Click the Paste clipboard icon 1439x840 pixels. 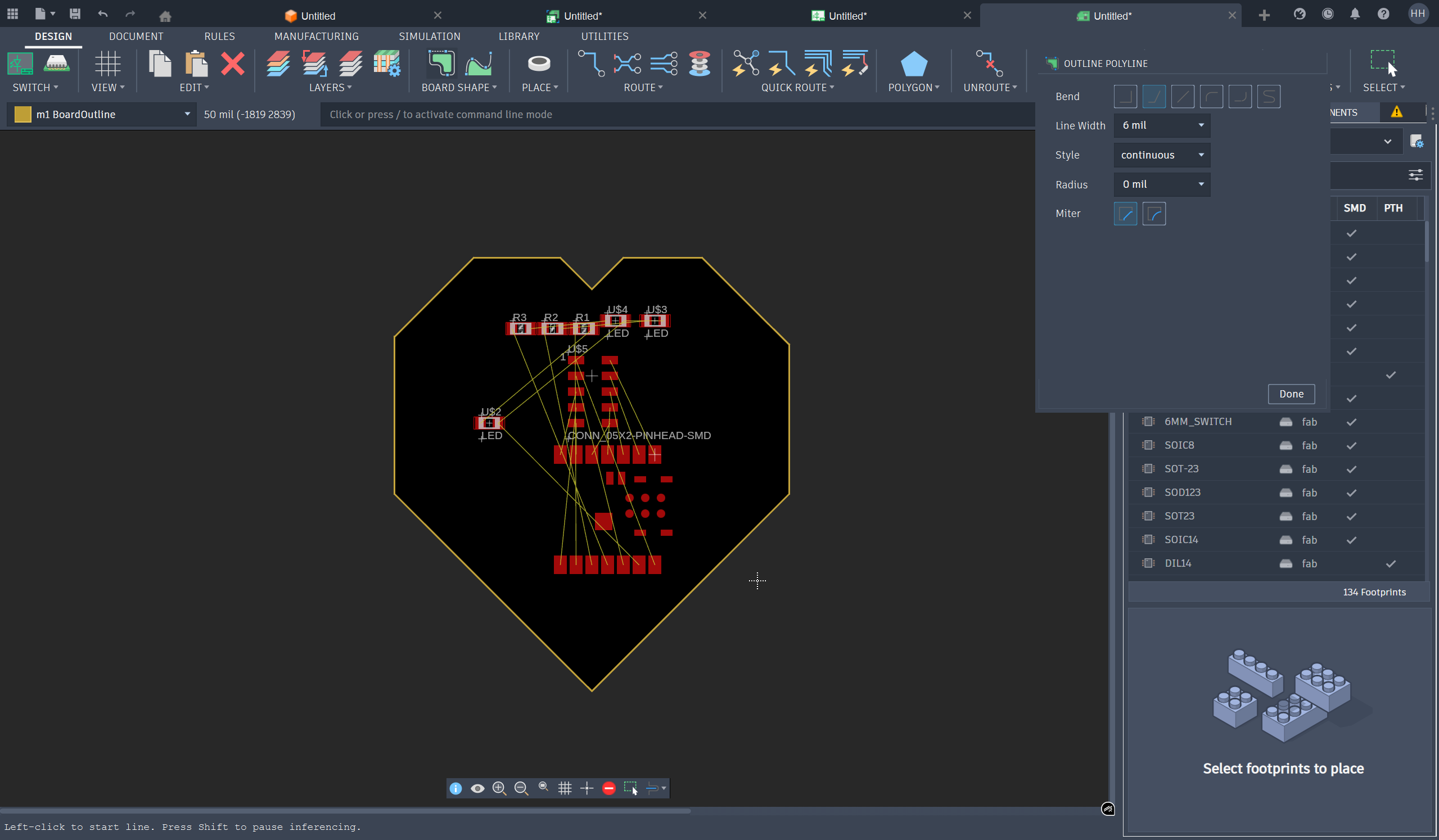coord(196,64)
